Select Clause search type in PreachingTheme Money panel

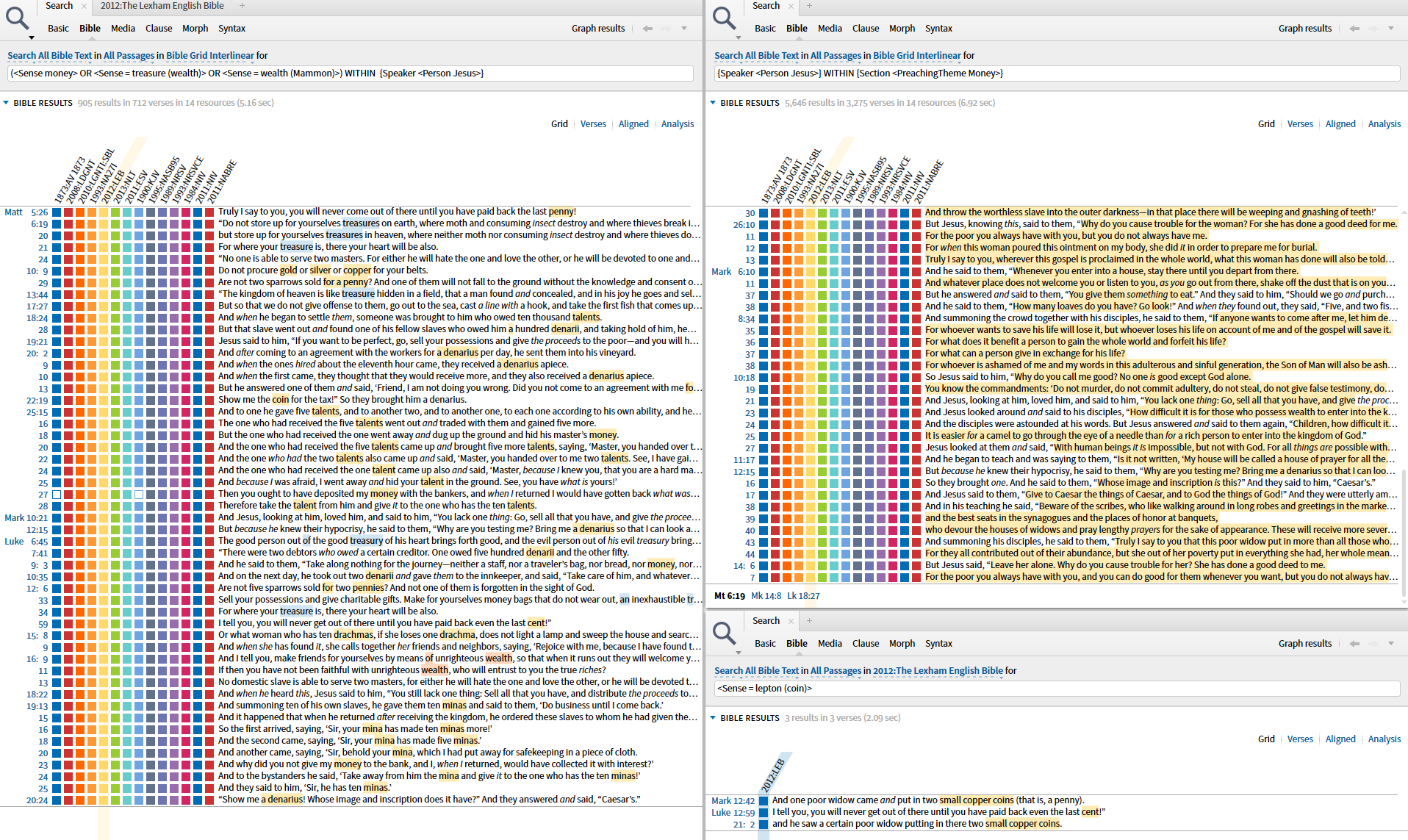tap(866, 29)
